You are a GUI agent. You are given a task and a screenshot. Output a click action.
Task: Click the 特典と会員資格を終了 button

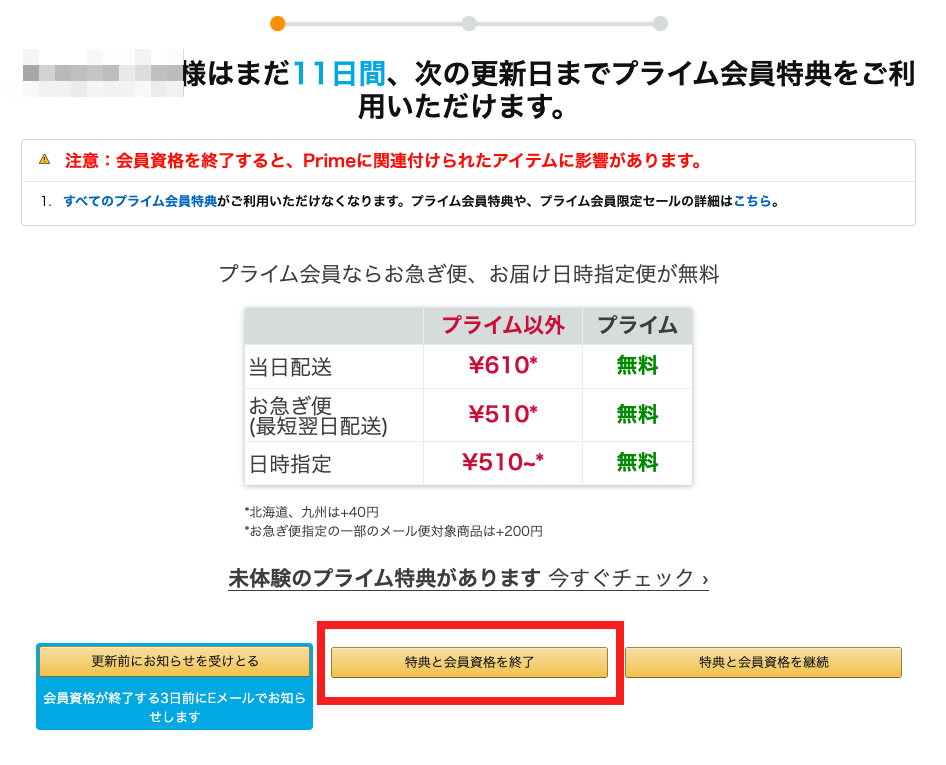[x=469, y=662]
